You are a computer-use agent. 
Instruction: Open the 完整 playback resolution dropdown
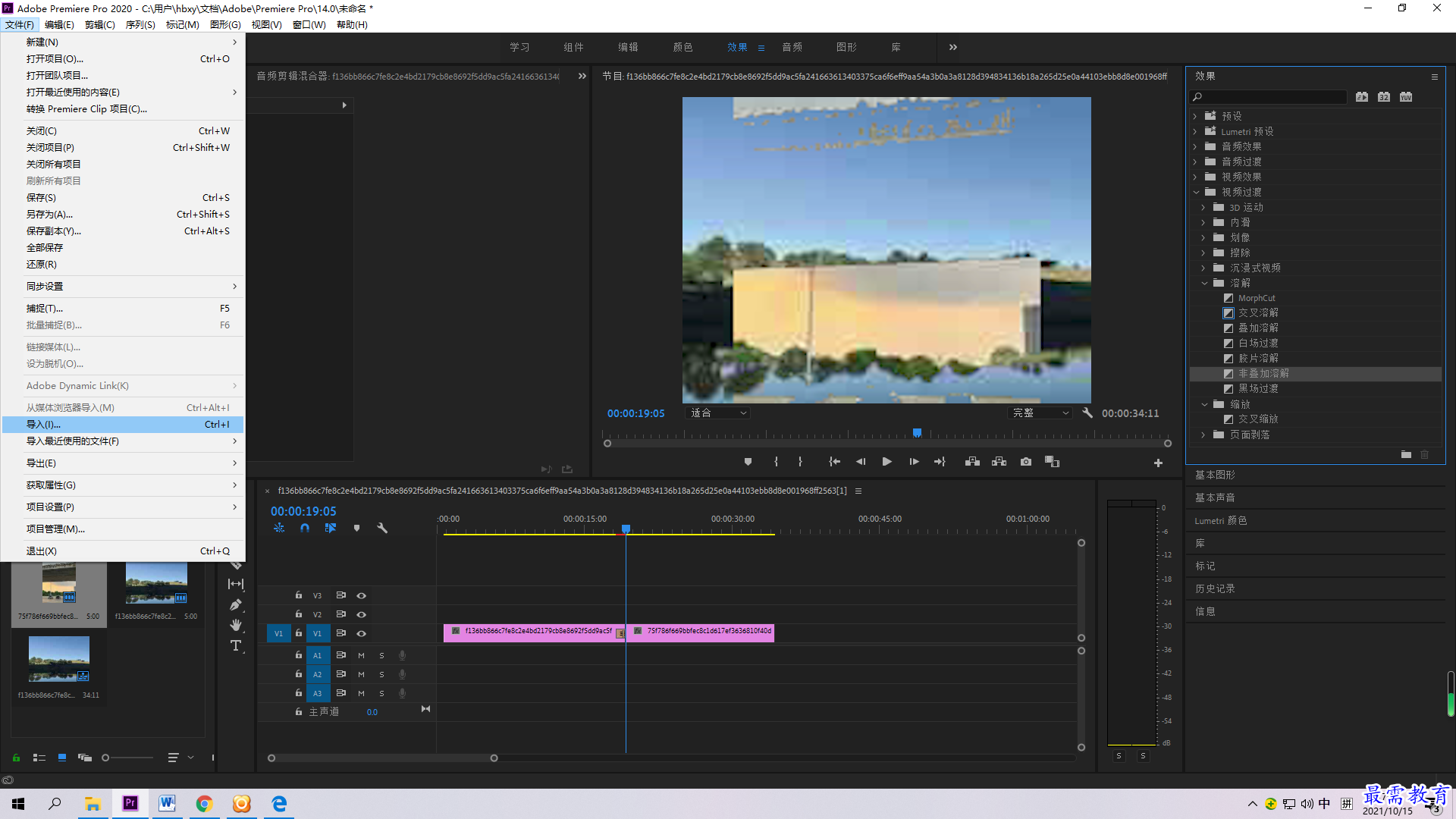coord(1040,413)
